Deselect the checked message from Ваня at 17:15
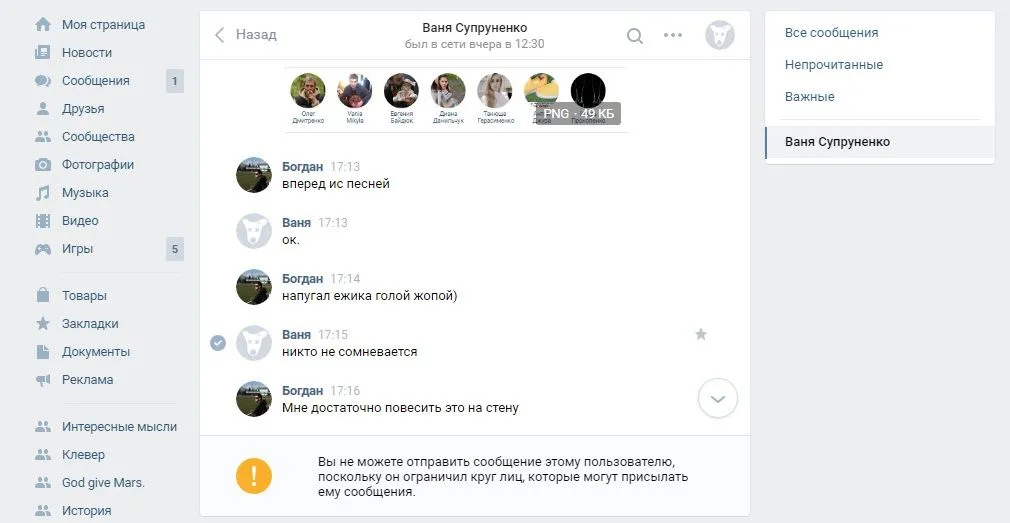Viewport: 1010px width, 523px height. click(218, 343)
